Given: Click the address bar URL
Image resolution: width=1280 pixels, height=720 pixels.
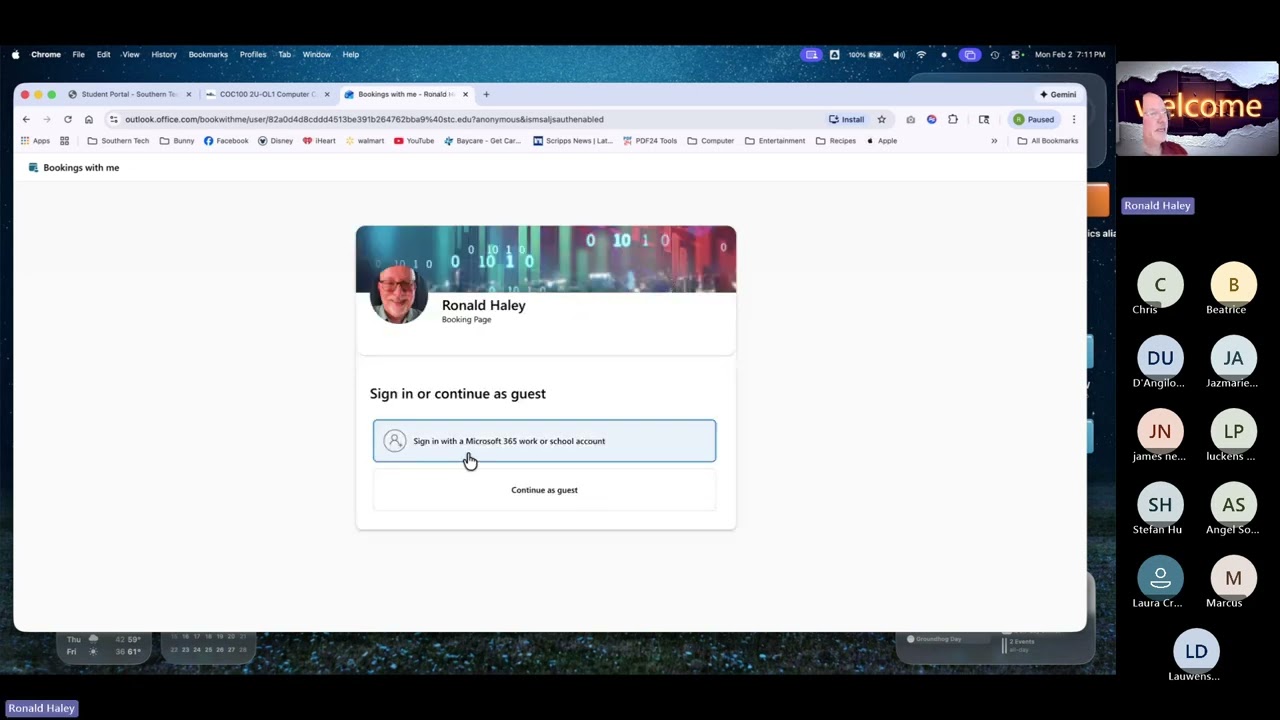Looking at the screenshot, I should coord(364,119).
